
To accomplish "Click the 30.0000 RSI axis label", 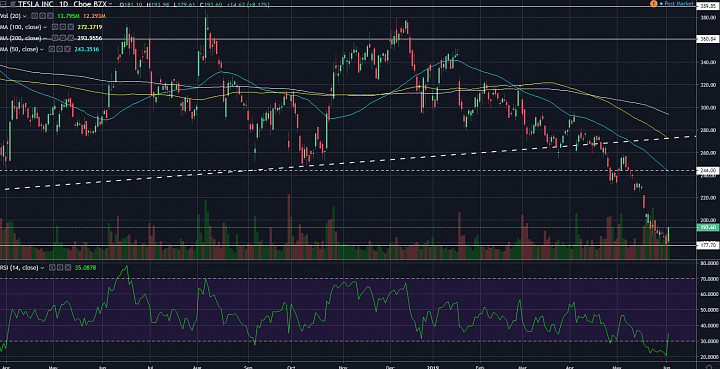I will (709, 341).
